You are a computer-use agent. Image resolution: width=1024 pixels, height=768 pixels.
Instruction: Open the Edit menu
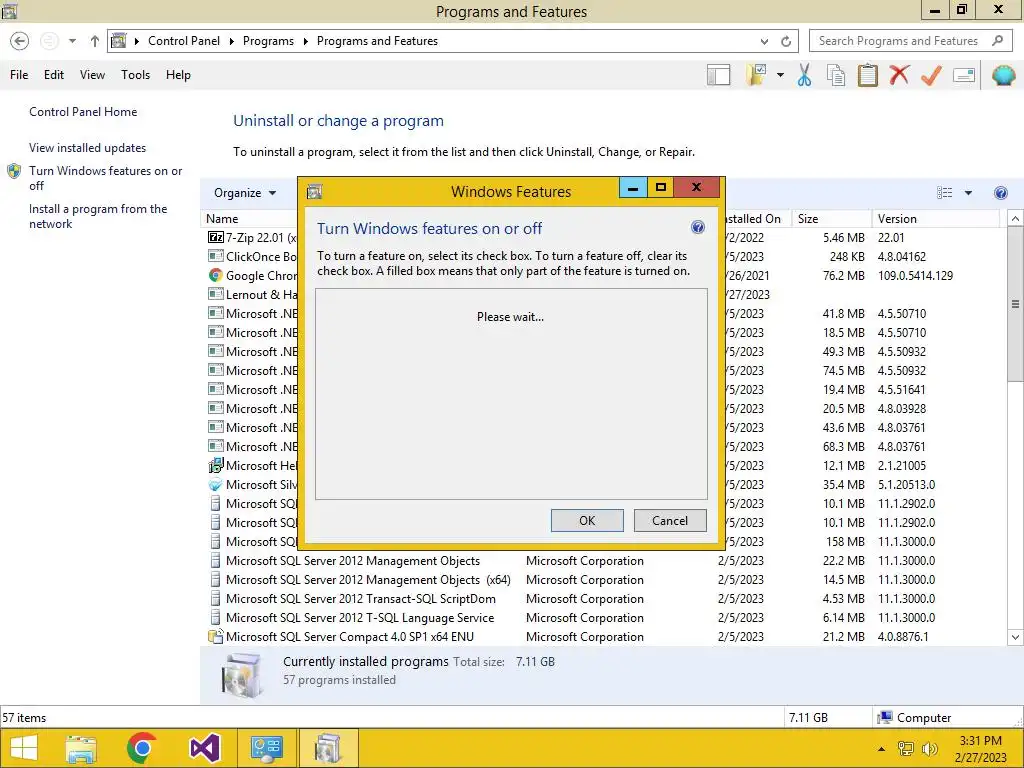pyautogui.click(x=54, y=75)
